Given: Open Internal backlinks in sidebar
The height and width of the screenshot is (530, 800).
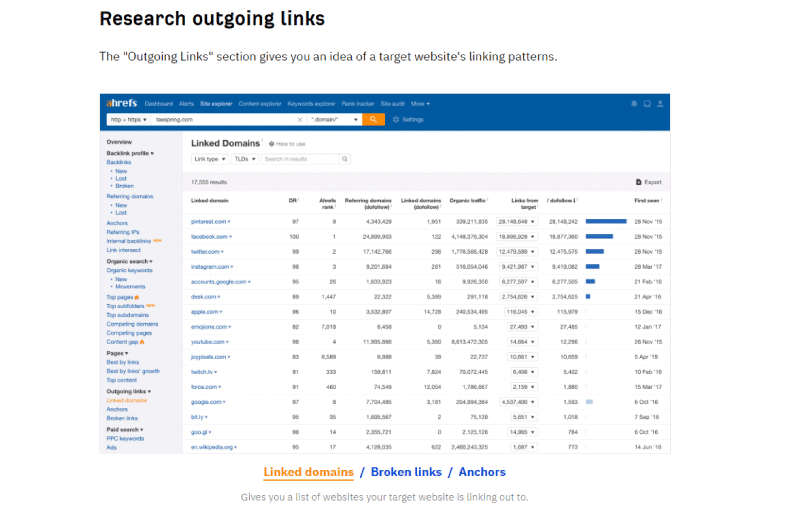Looking at the screenshot, I should click(x=129, y=241).
